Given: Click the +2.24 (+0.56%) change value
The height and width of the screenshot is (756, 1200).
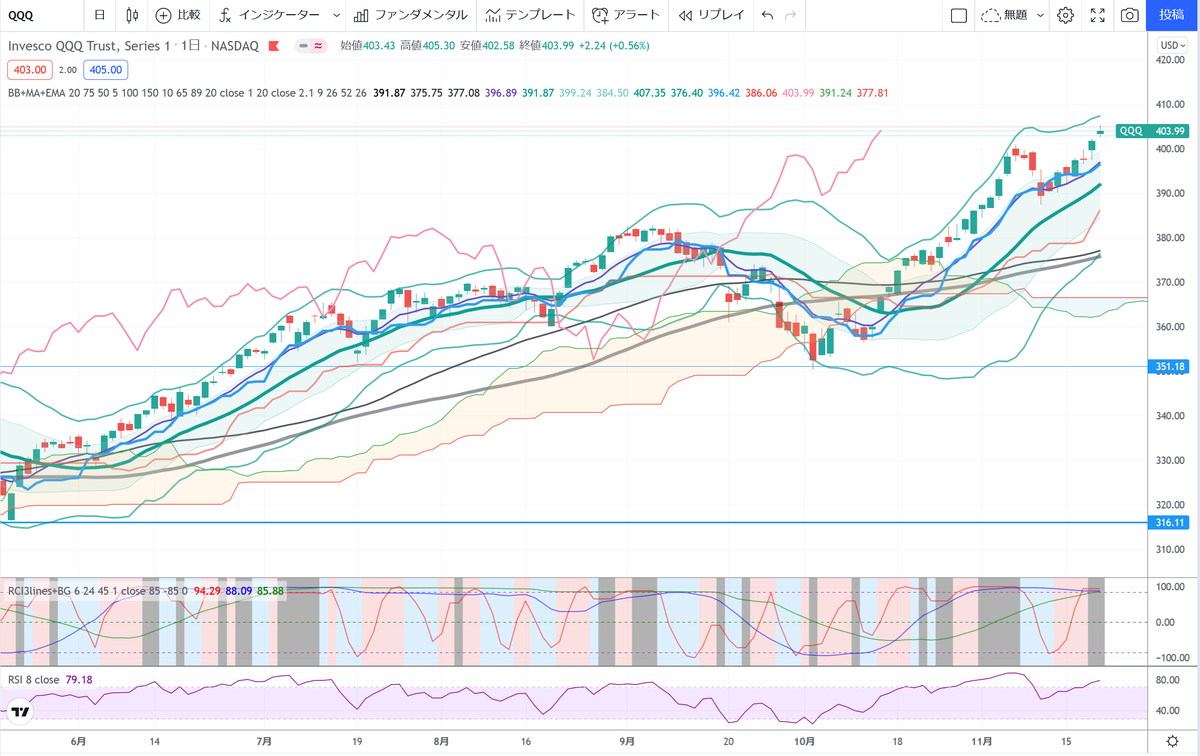Looking at the screenshot, I should point(616,45).
